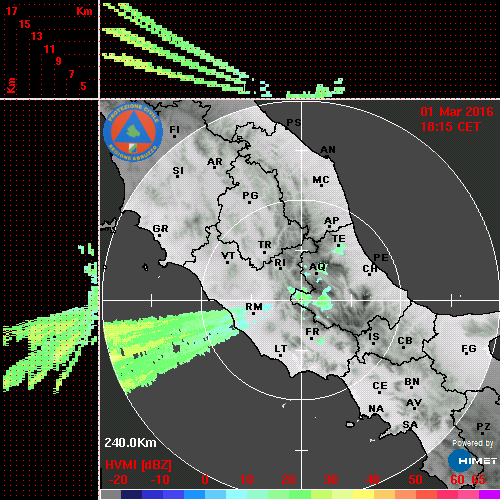Click the TE city label
This screenshot has width=500, height=500.
[339, 238]
